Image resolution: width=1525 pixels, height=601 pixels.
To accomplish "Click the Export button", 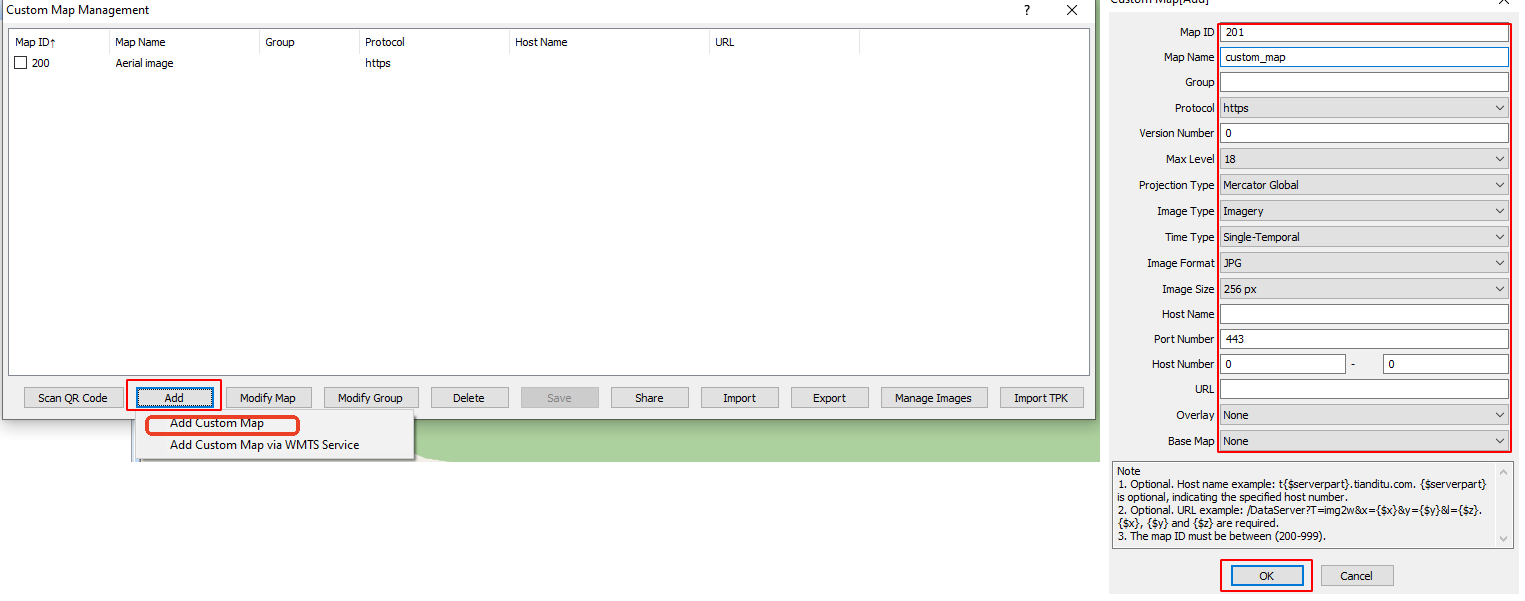I will (829, 398).
